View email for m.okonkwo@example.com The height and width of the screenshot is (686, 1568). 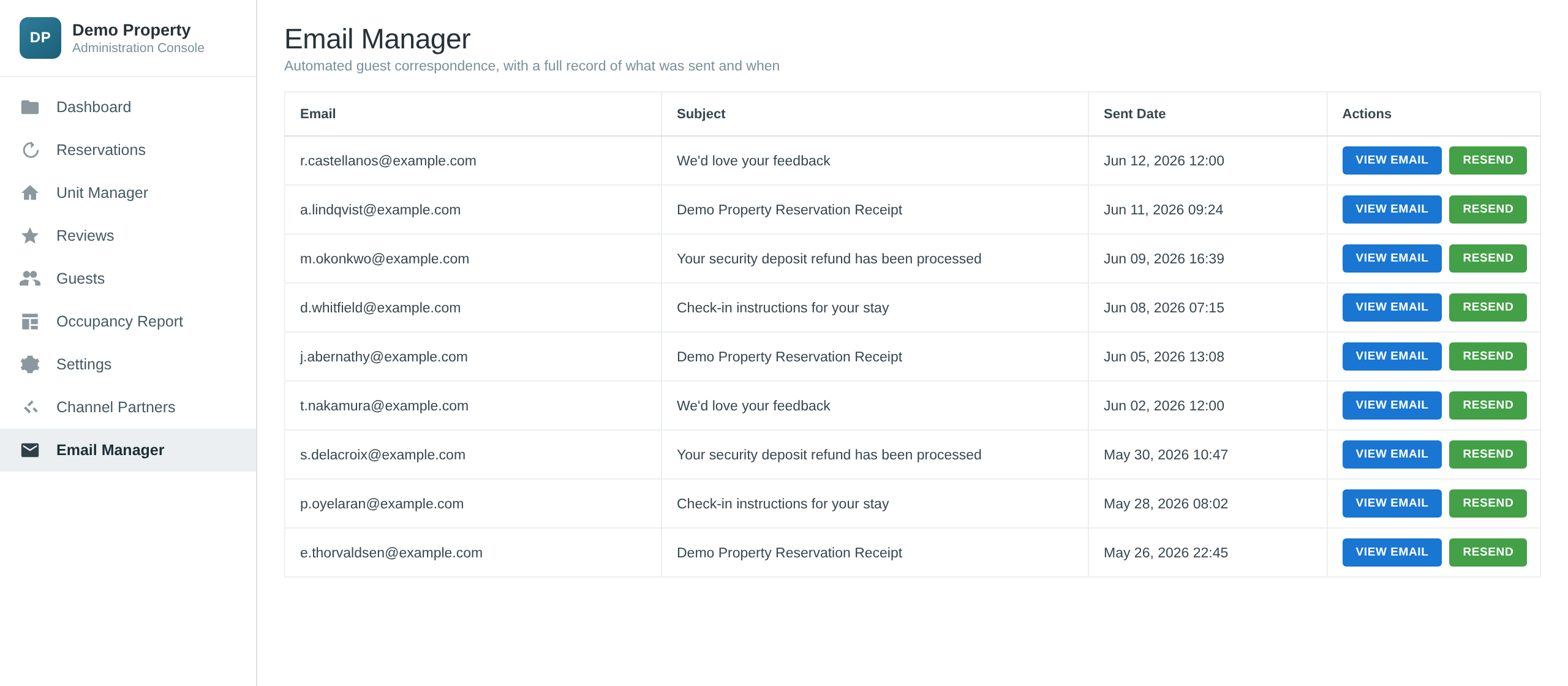(x=1392, y=258)
